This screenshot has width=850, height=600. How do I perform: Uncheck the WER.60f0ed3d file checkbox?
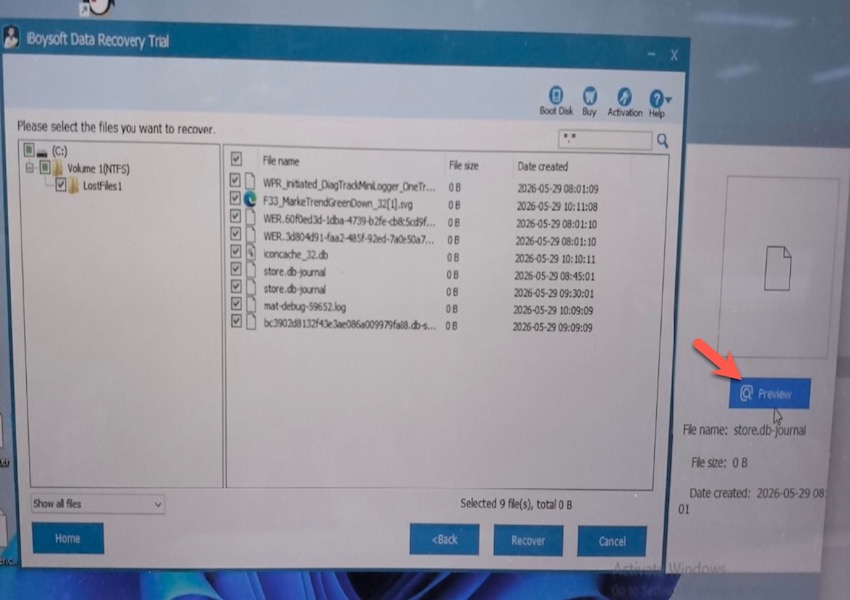(x=235, y=216)
